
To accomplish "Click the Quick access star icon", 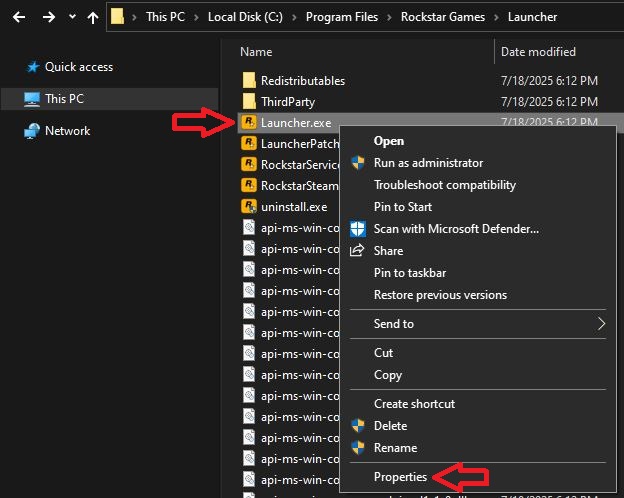I will [33, 67].
